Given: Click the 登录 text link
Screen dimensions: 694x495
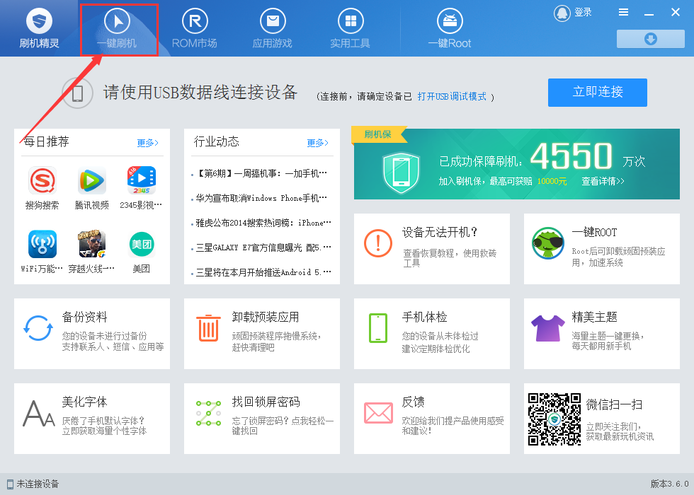Looking at the screenshot, I should (x=583, y=12).
